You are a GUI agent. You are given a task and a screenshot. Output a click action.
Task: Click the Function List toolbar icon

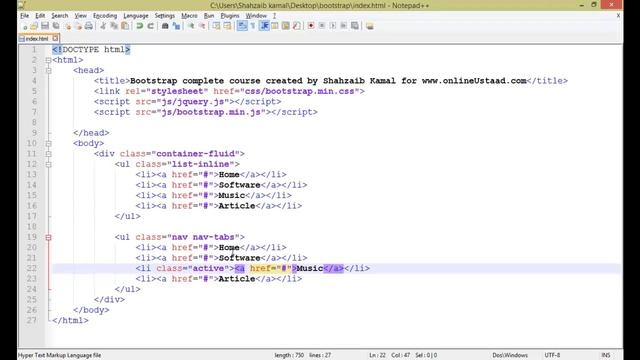[x=296, y=26]
